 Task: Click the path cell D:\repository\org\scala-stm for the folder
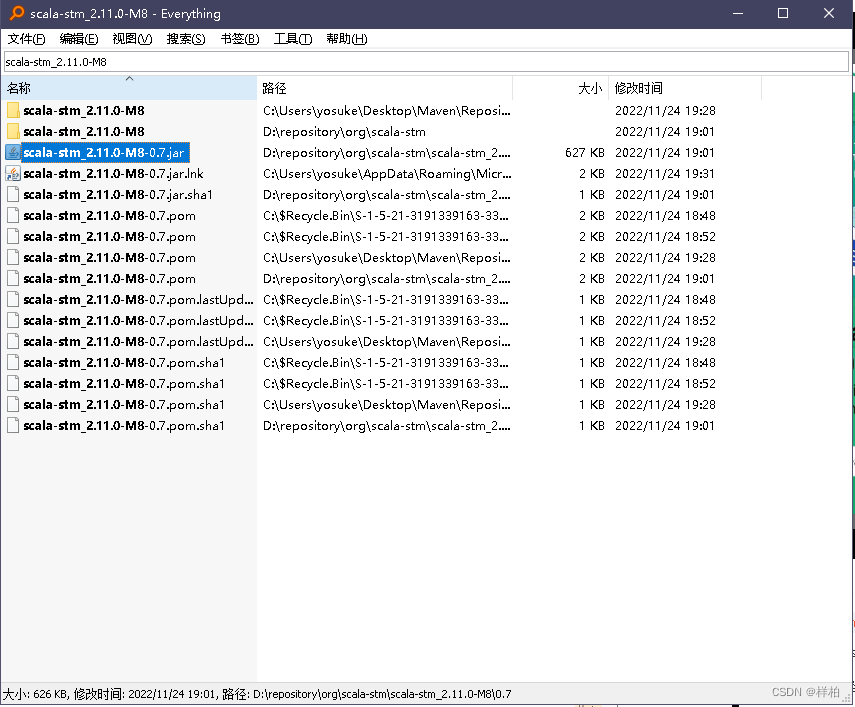pyautogui.click(x=344, y=131)
